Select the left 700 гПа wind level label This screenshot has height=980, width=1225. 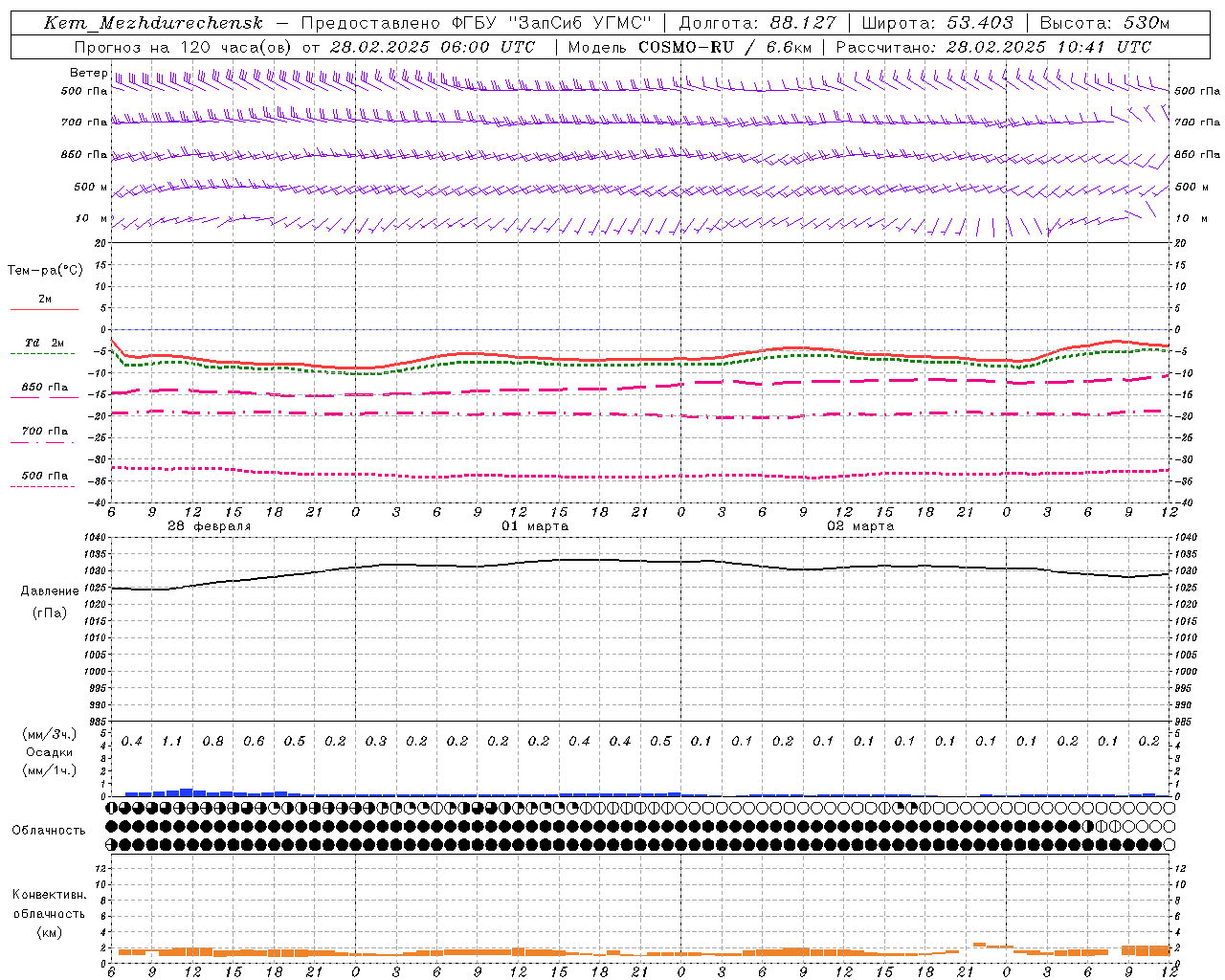84,122
